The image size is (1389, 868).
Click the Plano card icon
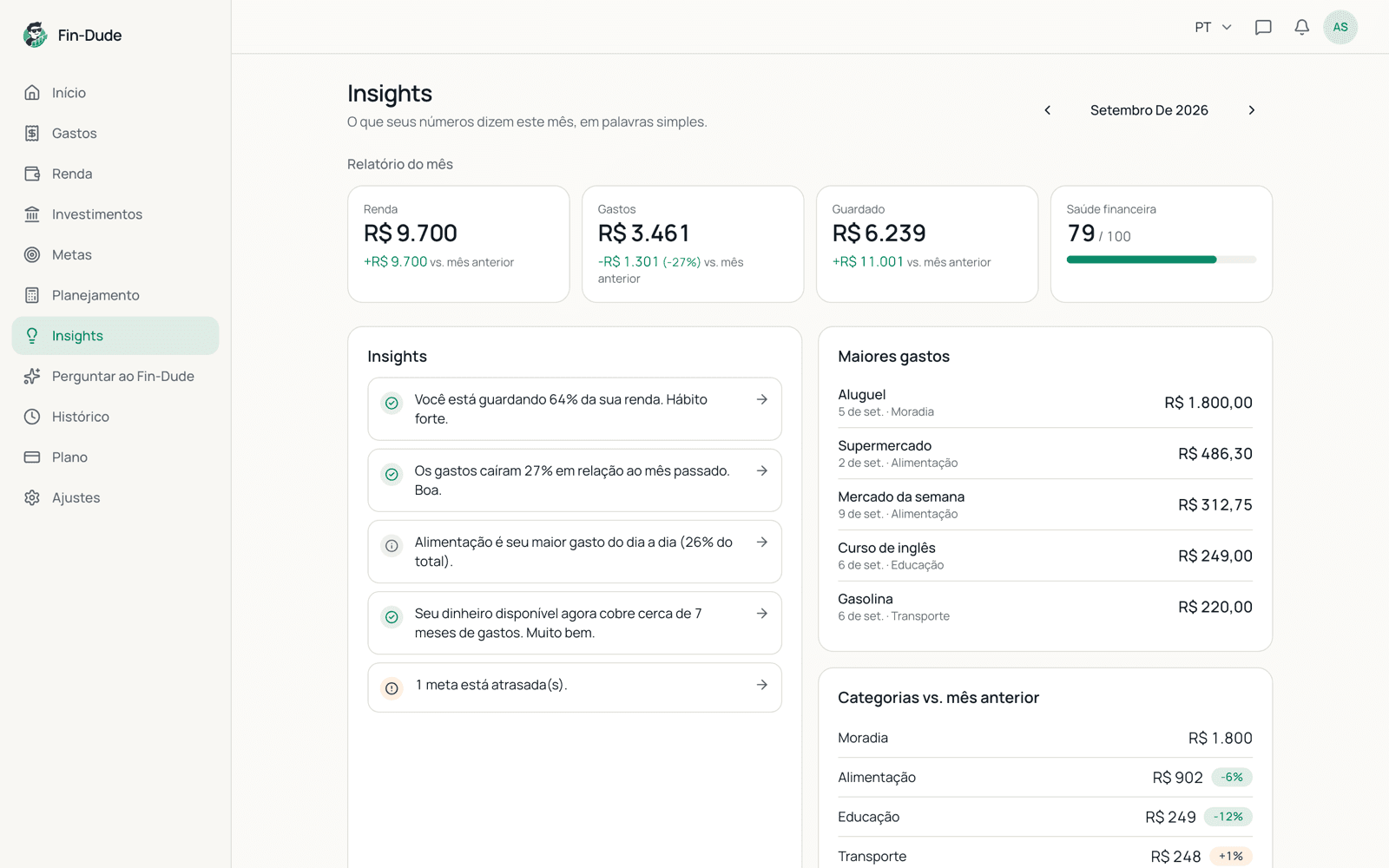32,457
